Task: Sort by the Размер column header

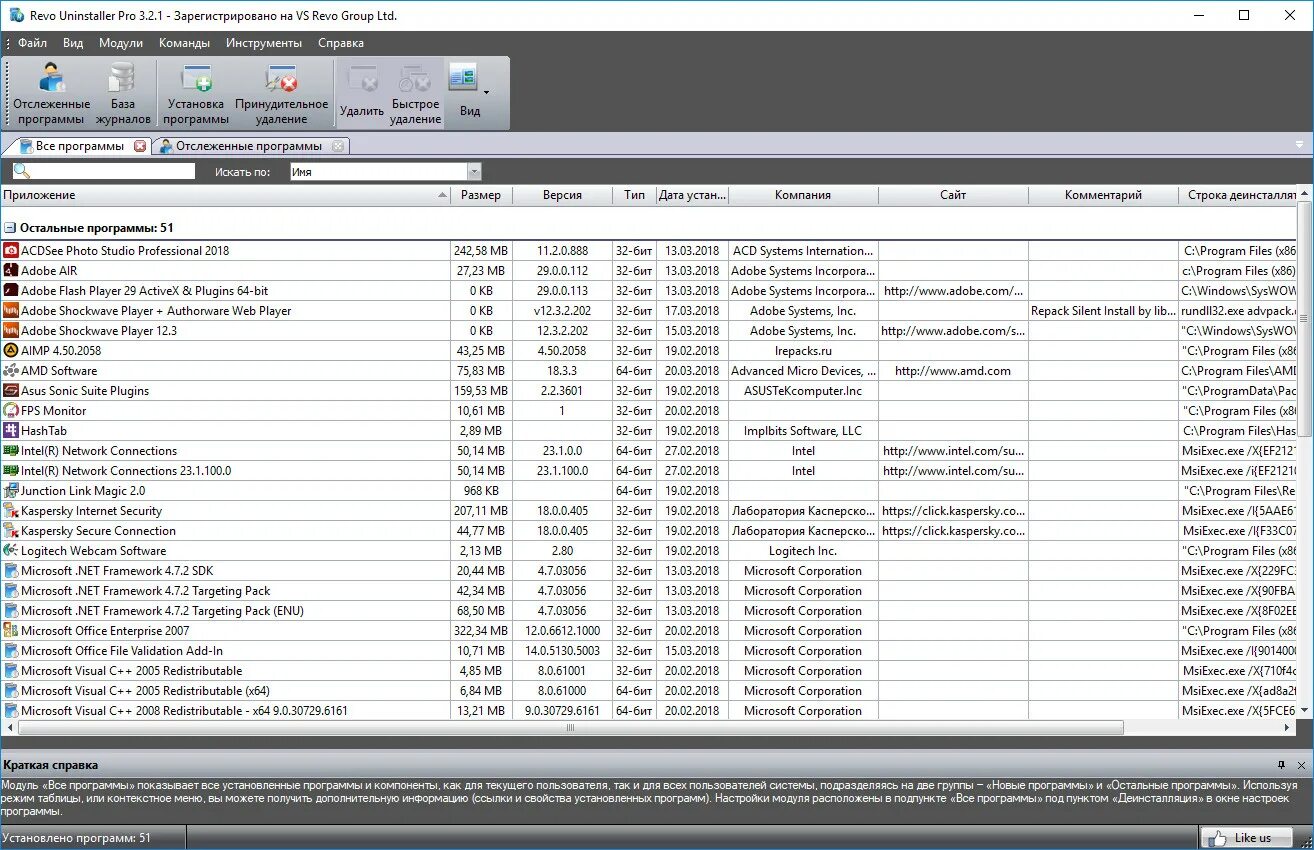Action: (x=481, y=195)
